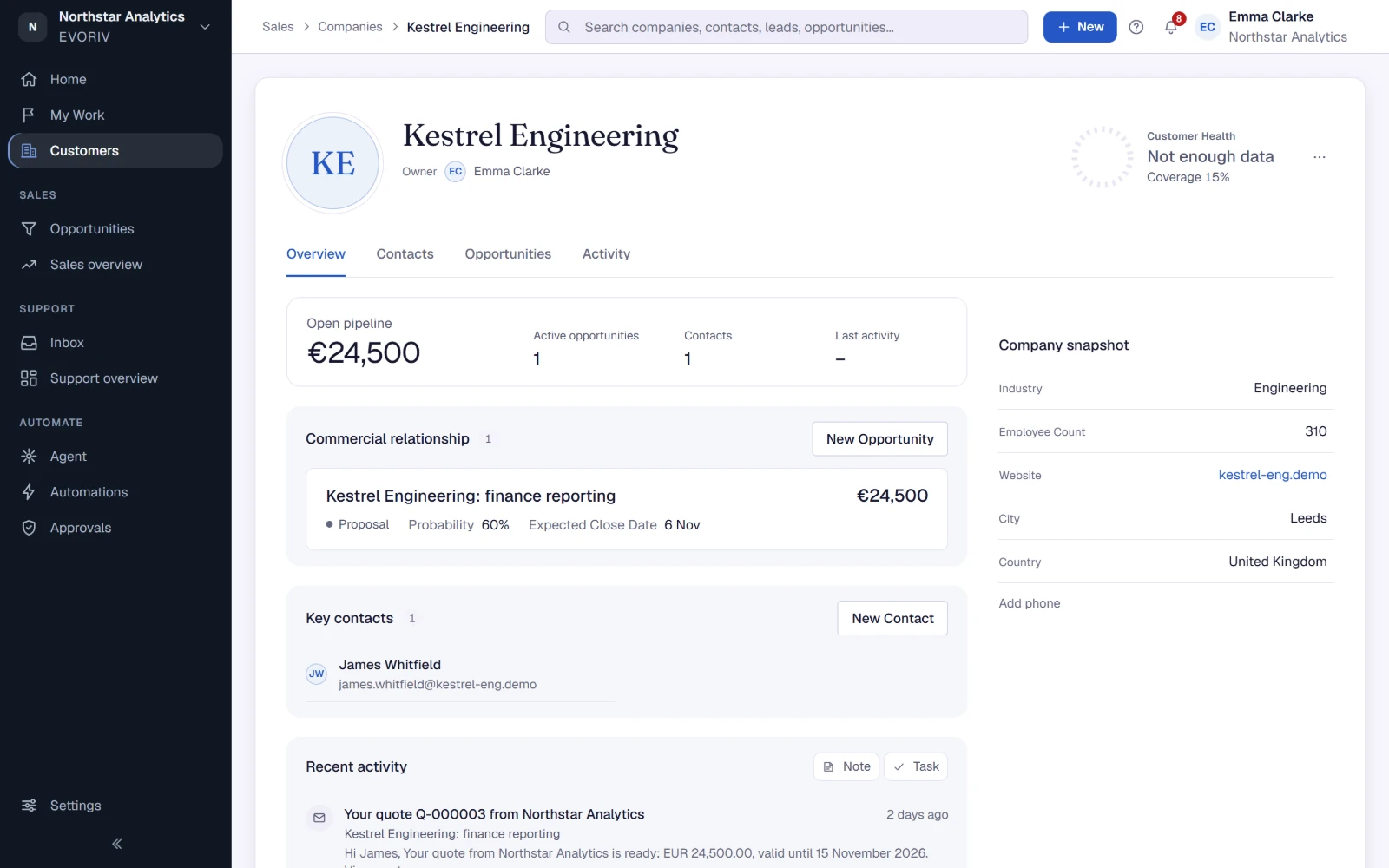
Task: Open notifications bell with 8 badge
Action: point(1172,26)
